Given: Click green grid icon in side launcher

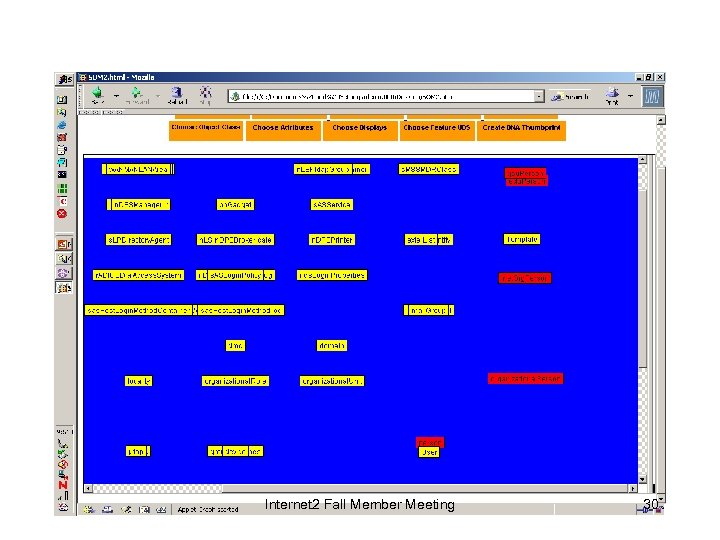Looking at the screenshot, I should coord(62,188).
